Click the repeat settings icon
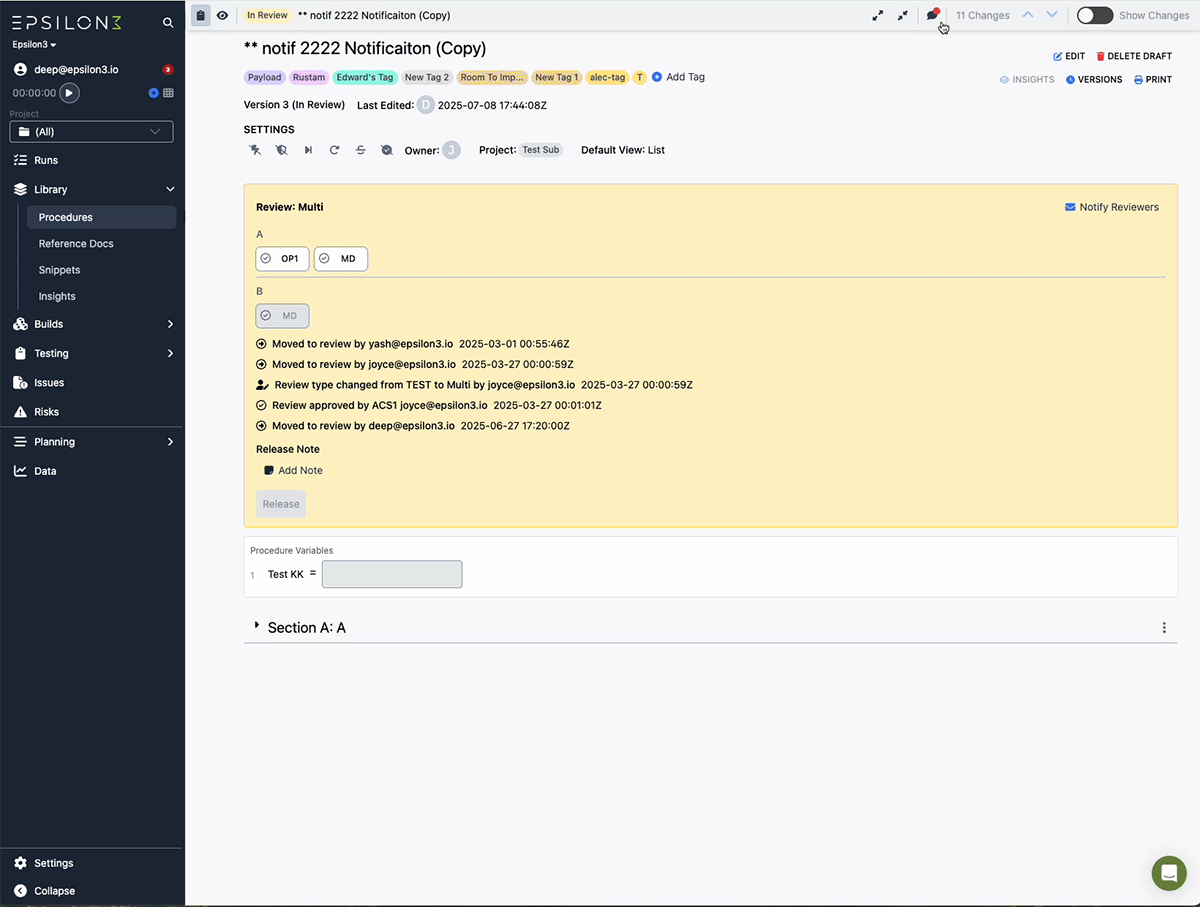Viewport: 1200px width, 907px height. tap(334, 150)
